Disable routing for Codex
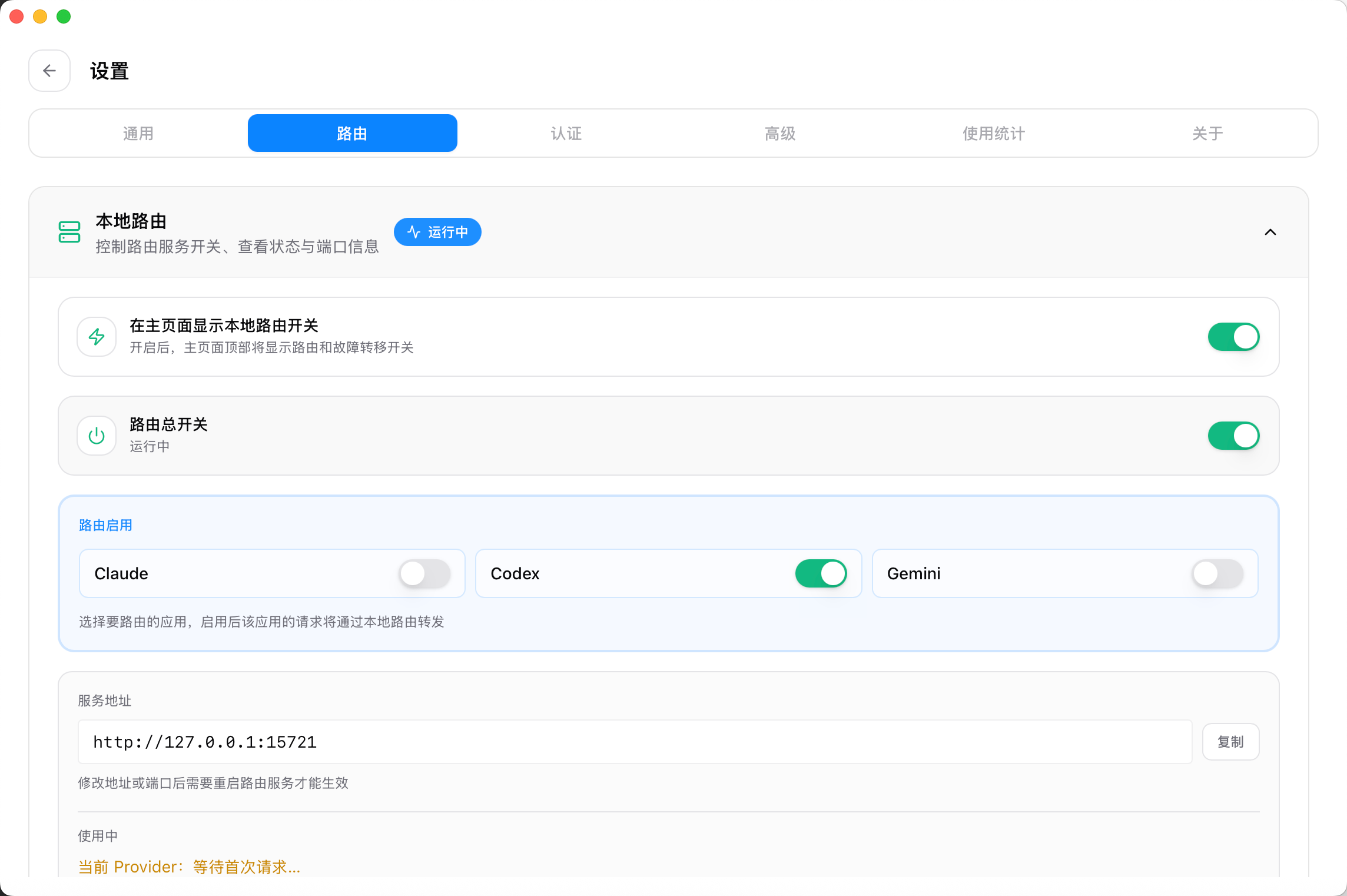 pos(821,573)
